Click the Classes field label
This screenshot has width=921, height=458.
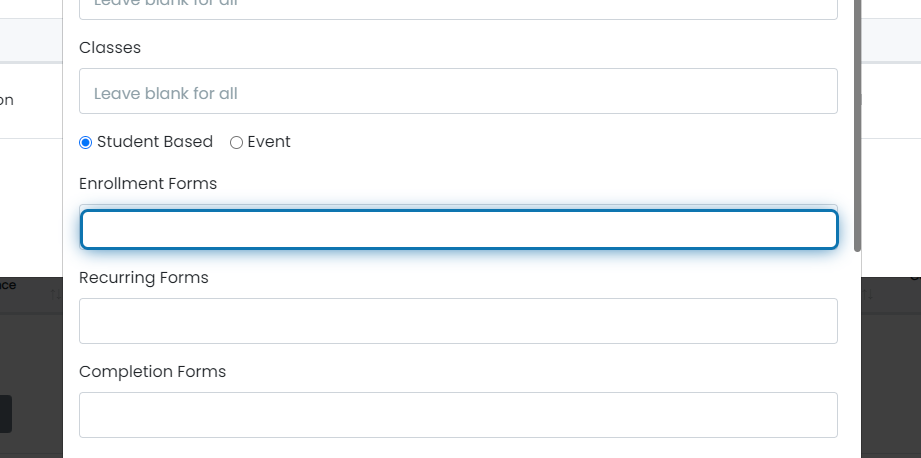coord(110,48)
